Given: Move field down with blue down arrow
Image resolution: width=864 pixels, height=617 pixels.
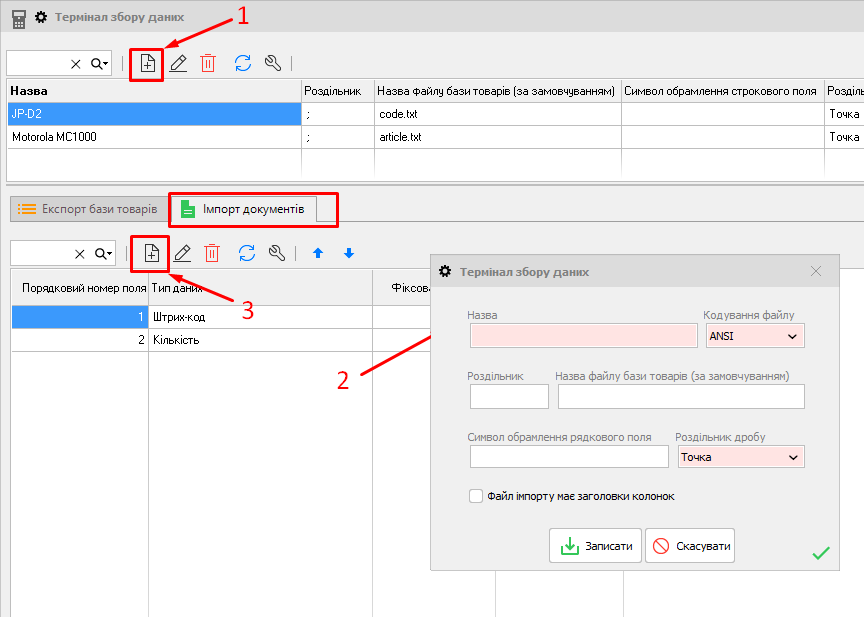Looking at the screenshot, I should (349, 254).
